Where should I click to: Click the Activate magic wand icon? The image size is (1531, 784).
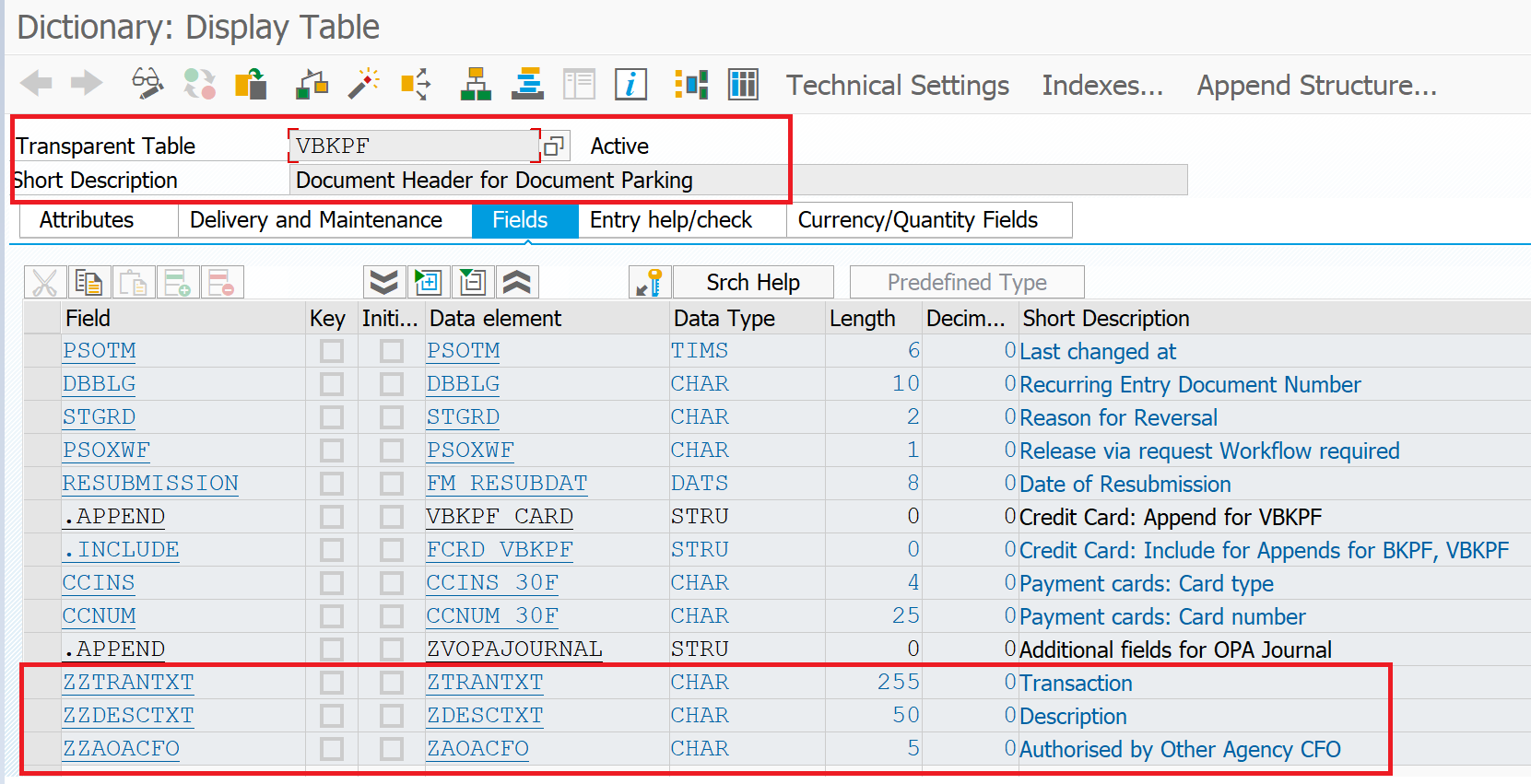click(364, 84)
